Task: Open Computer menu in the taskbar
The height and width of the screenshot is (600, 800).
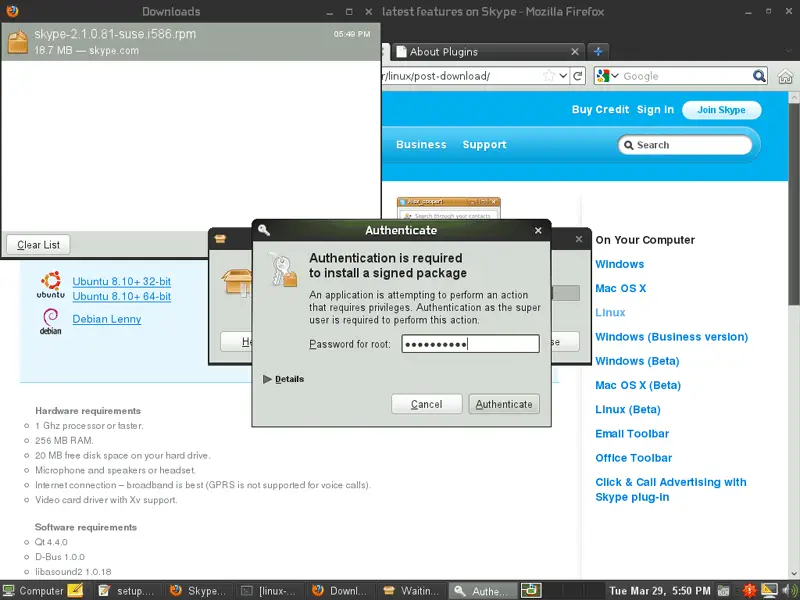Action: pyautogui.click(x=33, y=590)
